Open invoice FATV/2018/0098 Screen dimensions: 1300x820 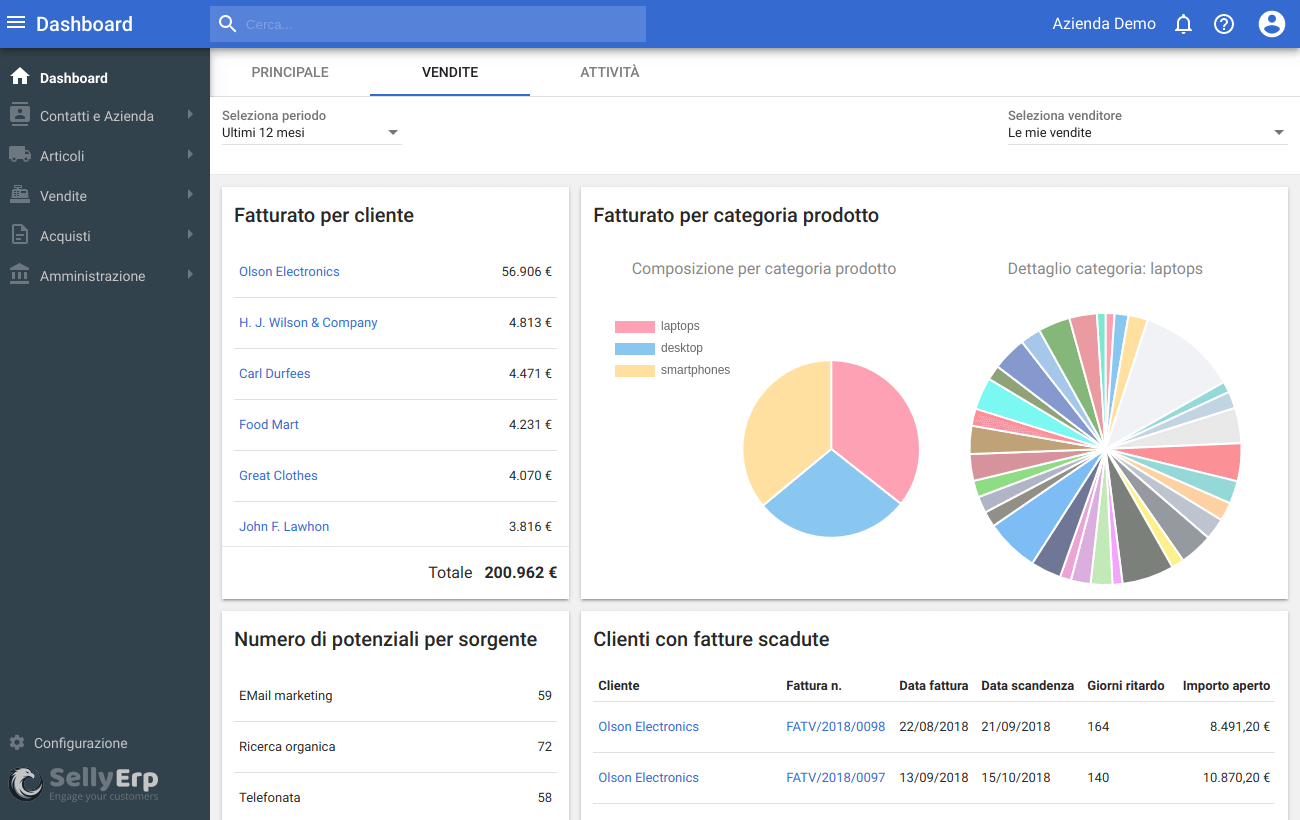click(836, 726)
